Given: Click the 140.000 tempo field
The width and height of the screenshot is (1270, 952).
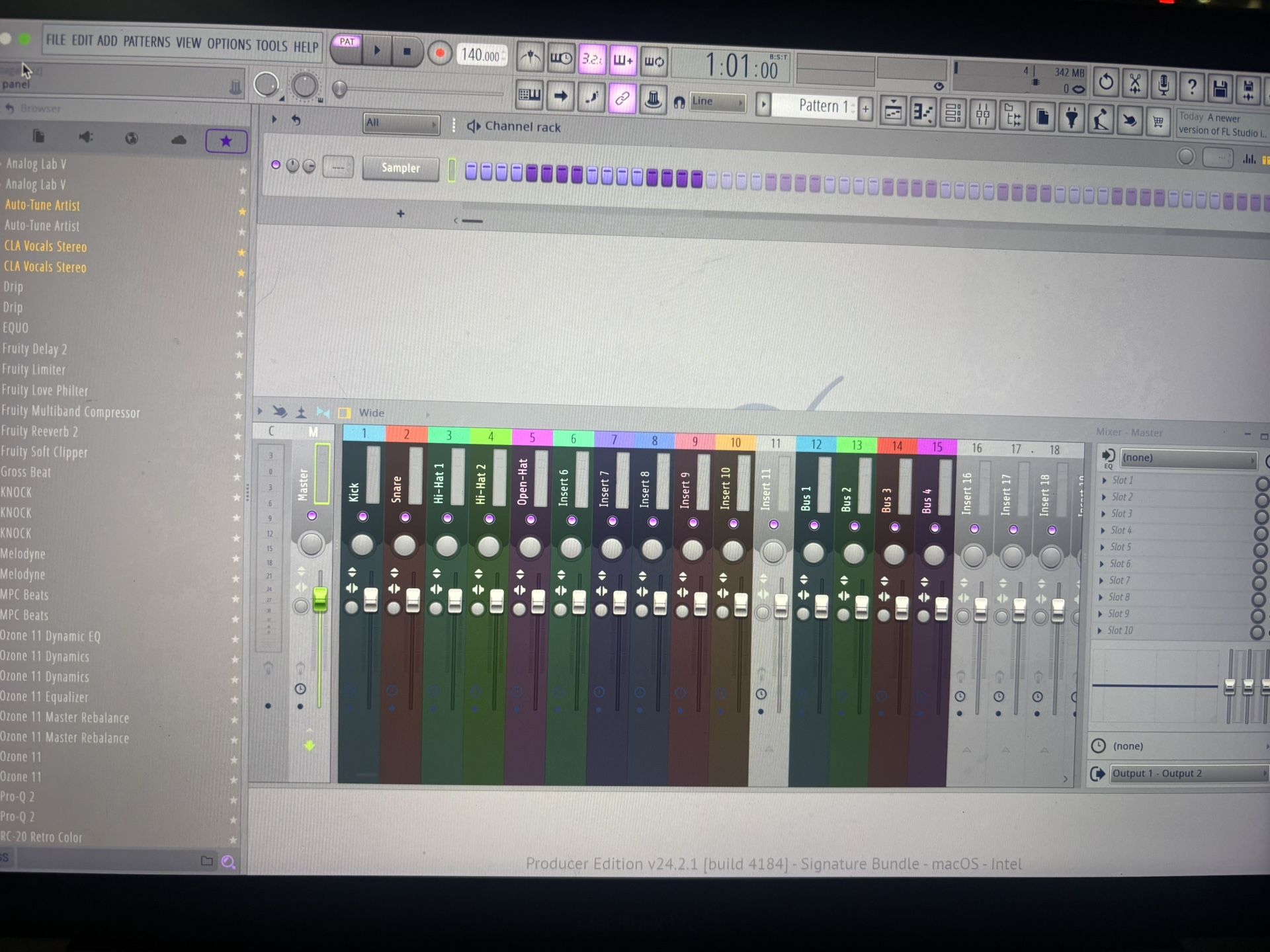Looking at the screenshot, I should tap(481, 56).
